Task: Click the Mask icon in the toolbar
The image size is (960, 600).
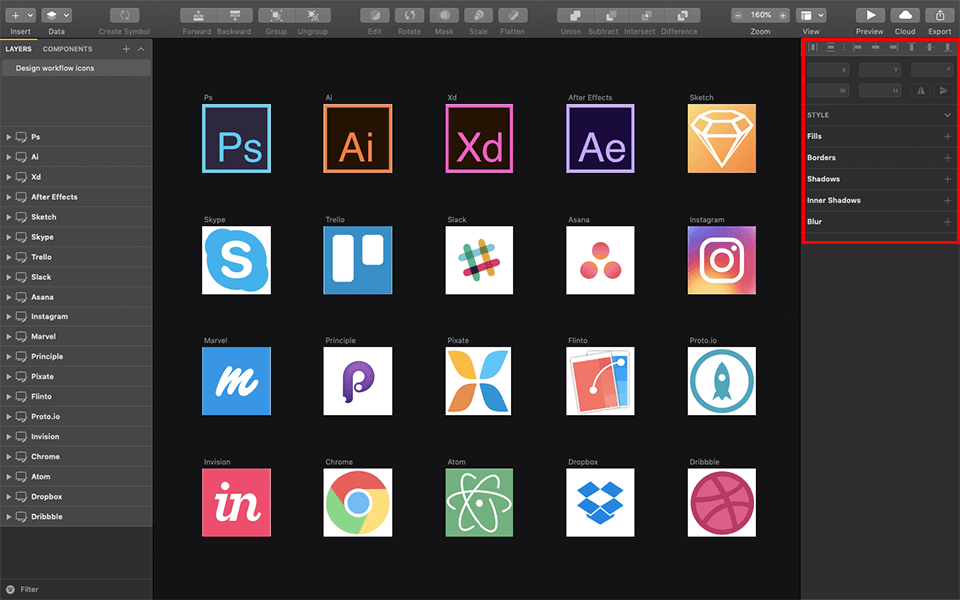Action: tap(443, 17)
